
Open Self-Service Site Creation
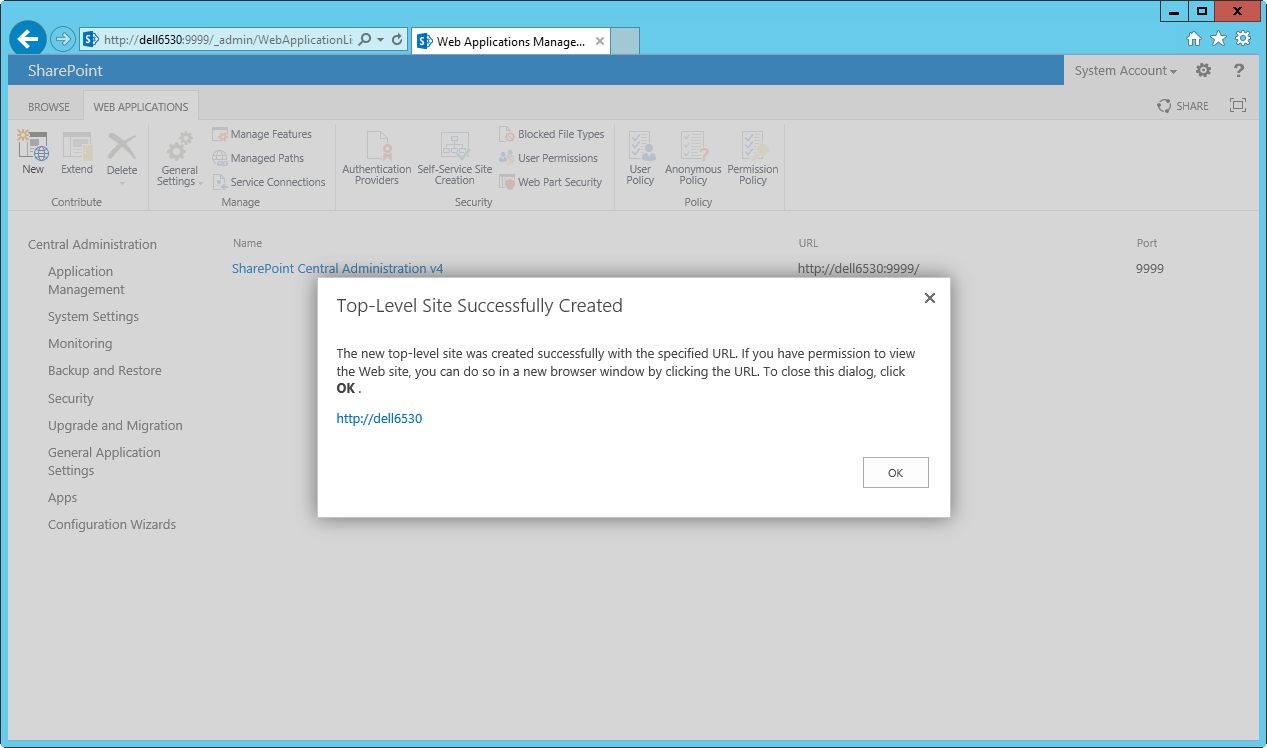[455, 158]
